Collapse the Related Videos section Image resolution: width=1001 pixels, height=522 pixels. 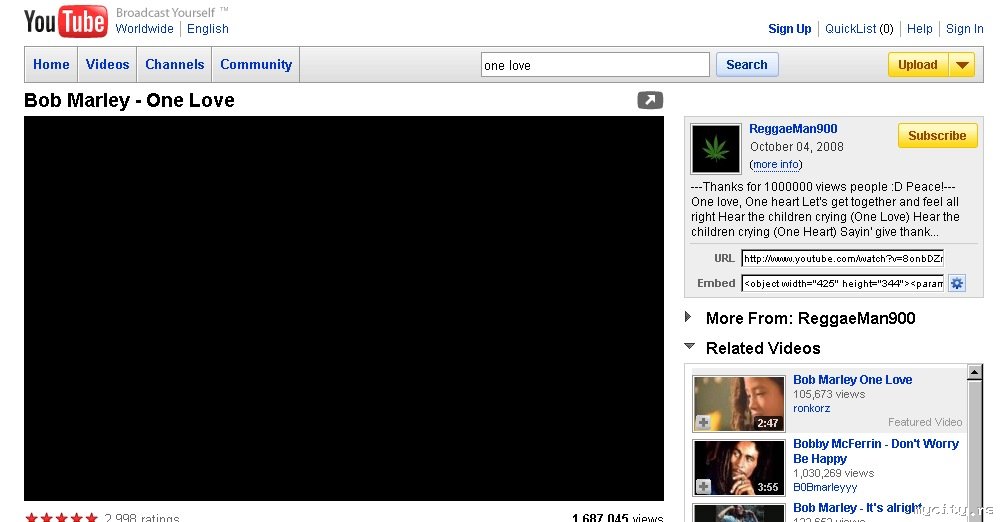(689, 347)
